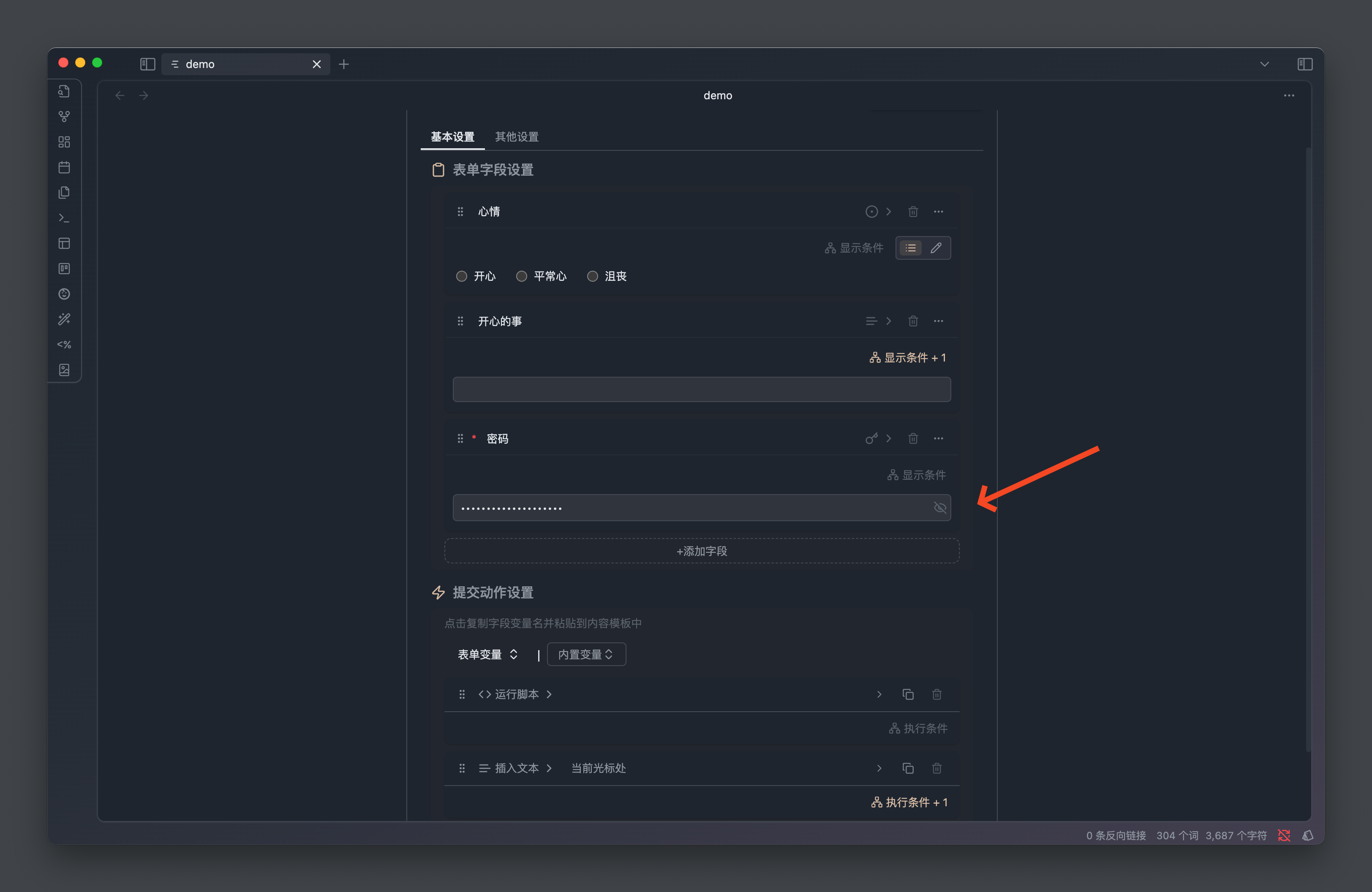Select the 沮丧 radio option
This screenshot has width=1372, height=892.
tap(592, 276)
